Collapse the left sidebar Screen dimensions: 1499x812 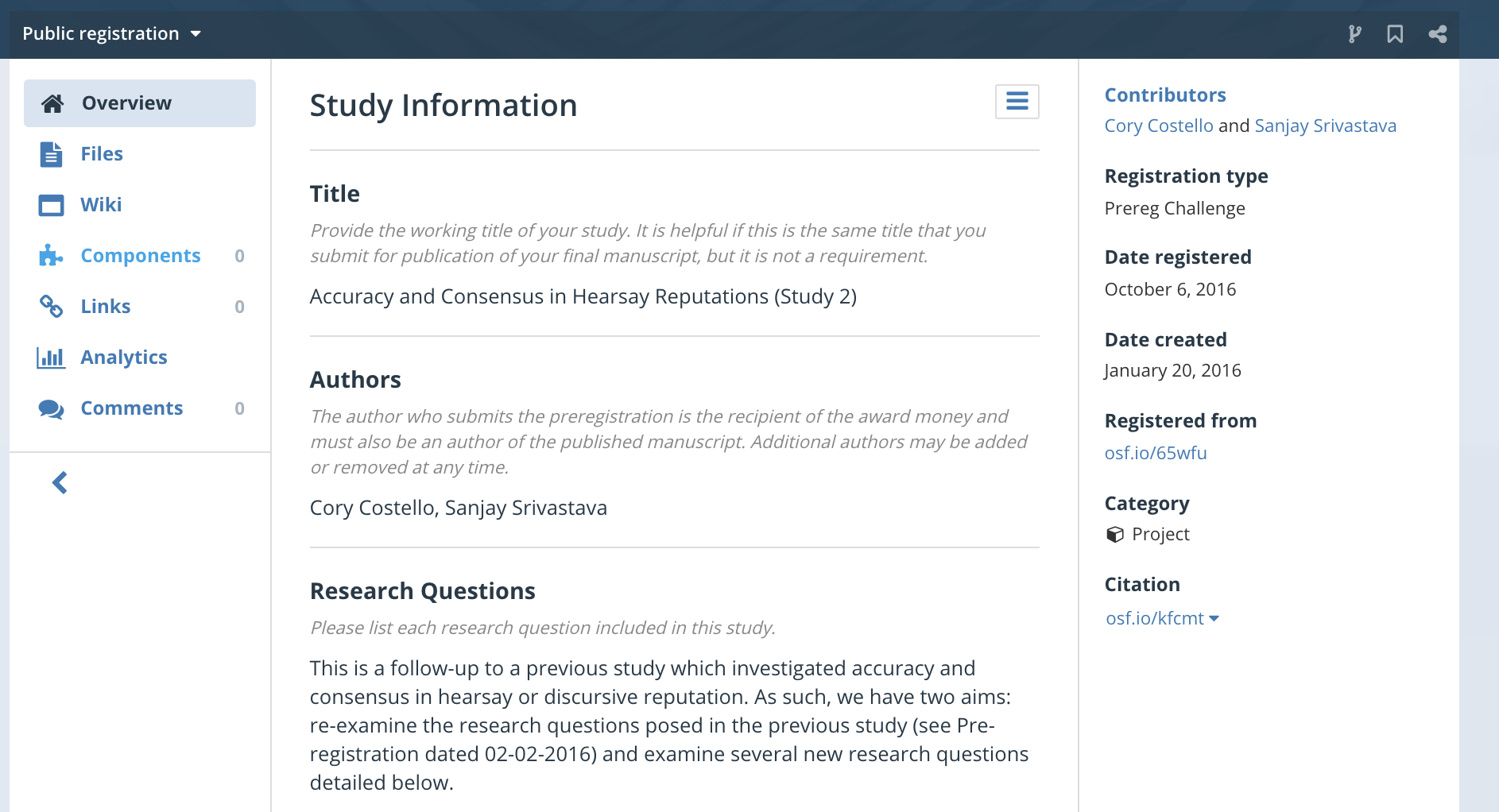pos(60,482)
